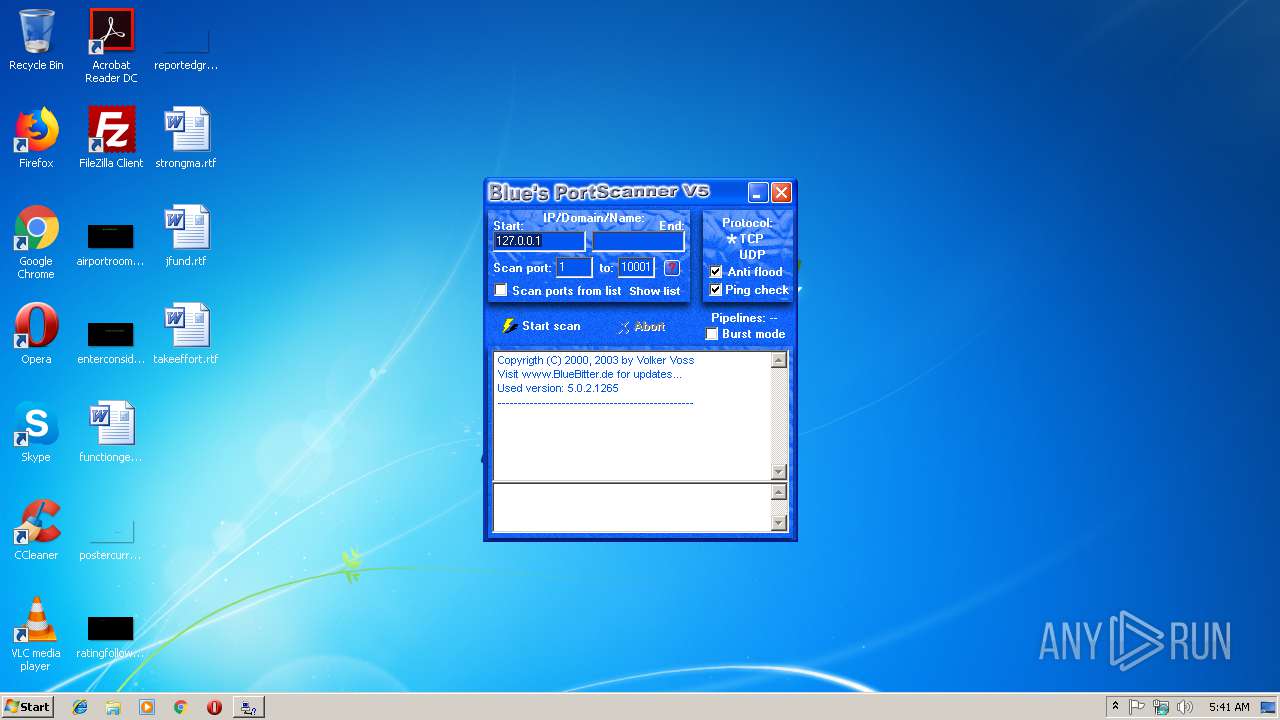Click the upper log scrollbar up arrow
Viewport: 1280px width, 720px height.
coord(779,360)
